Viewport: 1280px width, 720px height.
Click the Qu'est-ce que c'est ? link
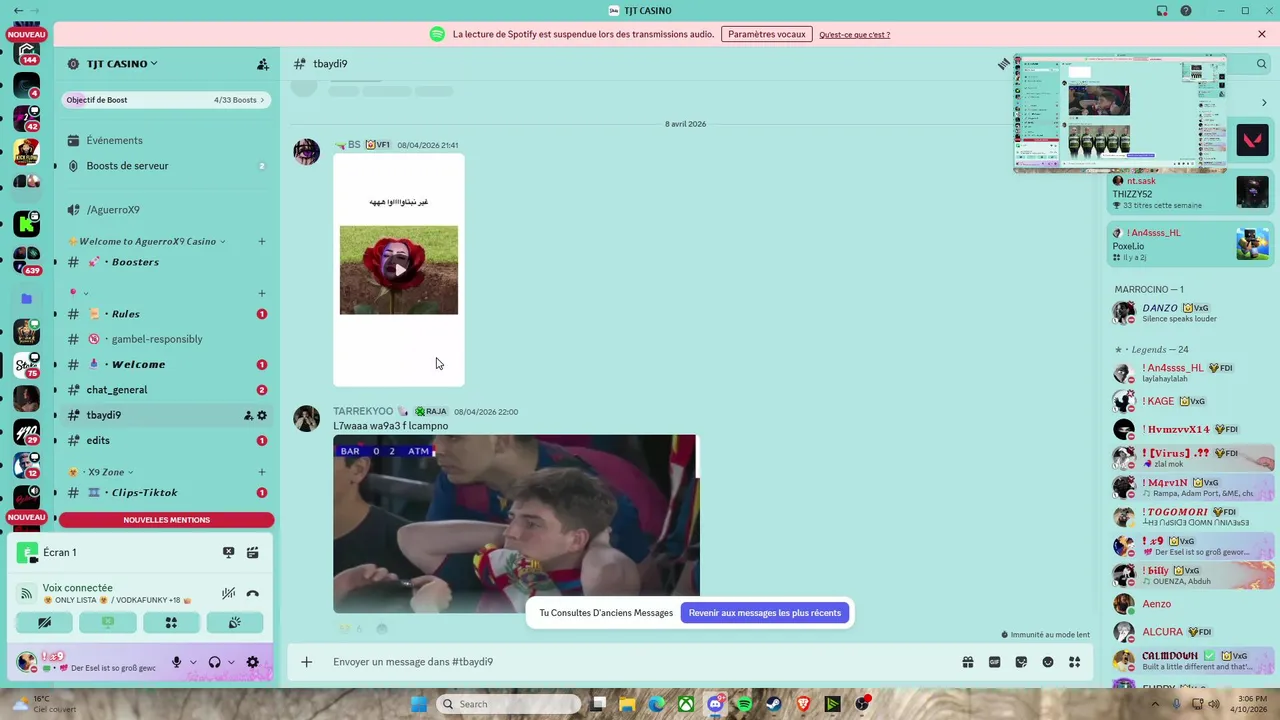click(855, 35)
